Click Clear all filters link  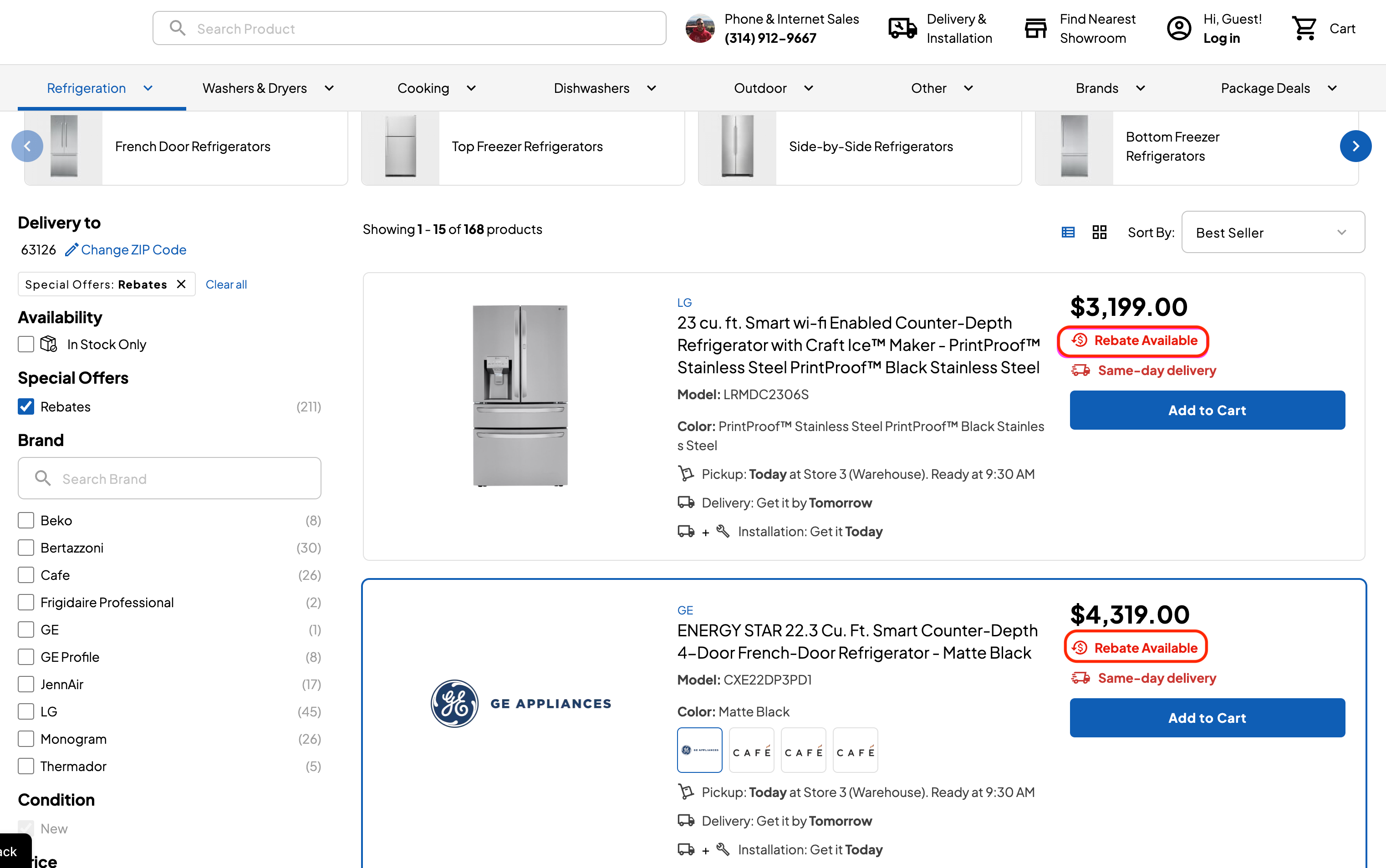pos(226,284)
